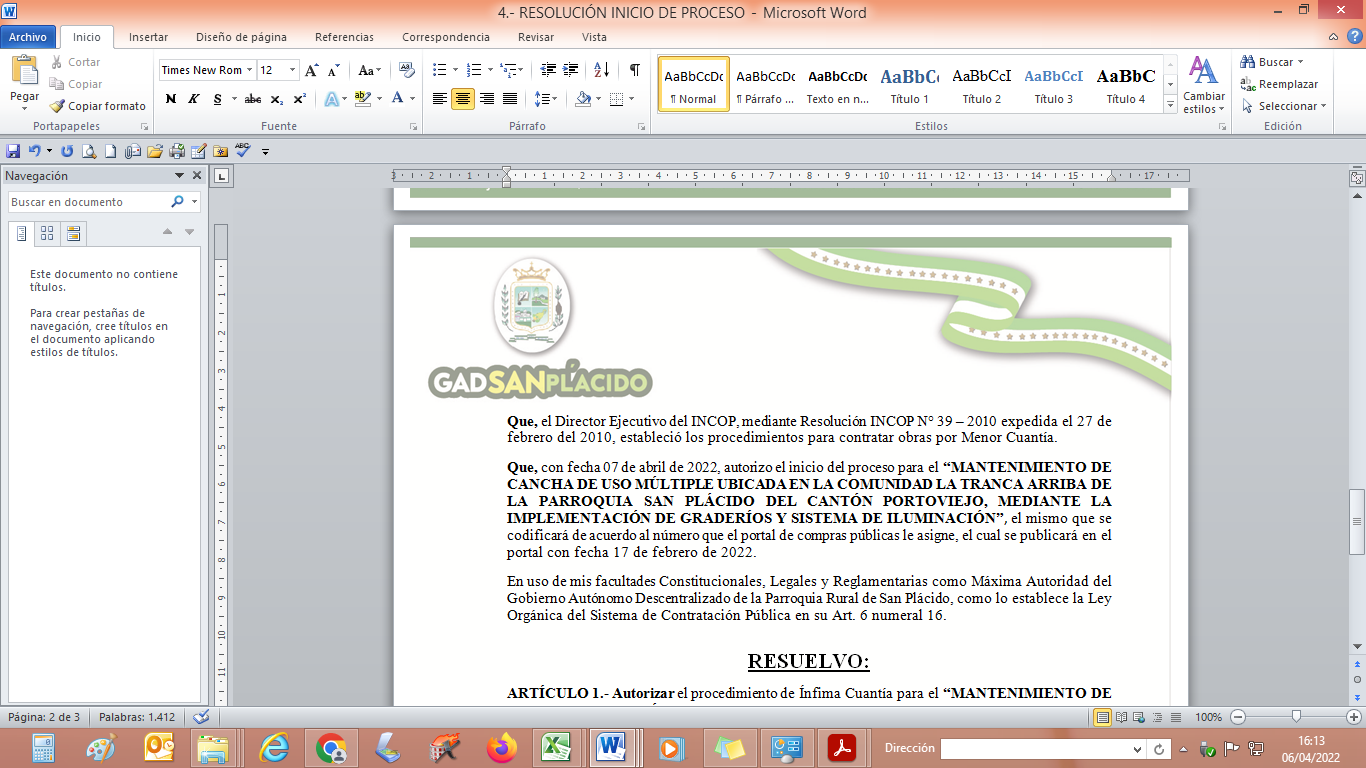Image resolution: width=1366 pixels, height=768 pixels.
Task: Switch to the Revisar tab
Action: click(x=535, y=37)
